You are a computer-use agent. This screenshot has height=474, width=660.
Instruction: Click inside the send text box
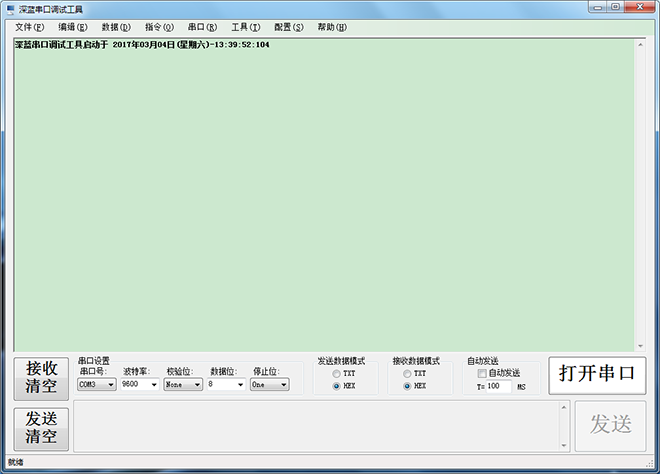click(x=317, y=426)
